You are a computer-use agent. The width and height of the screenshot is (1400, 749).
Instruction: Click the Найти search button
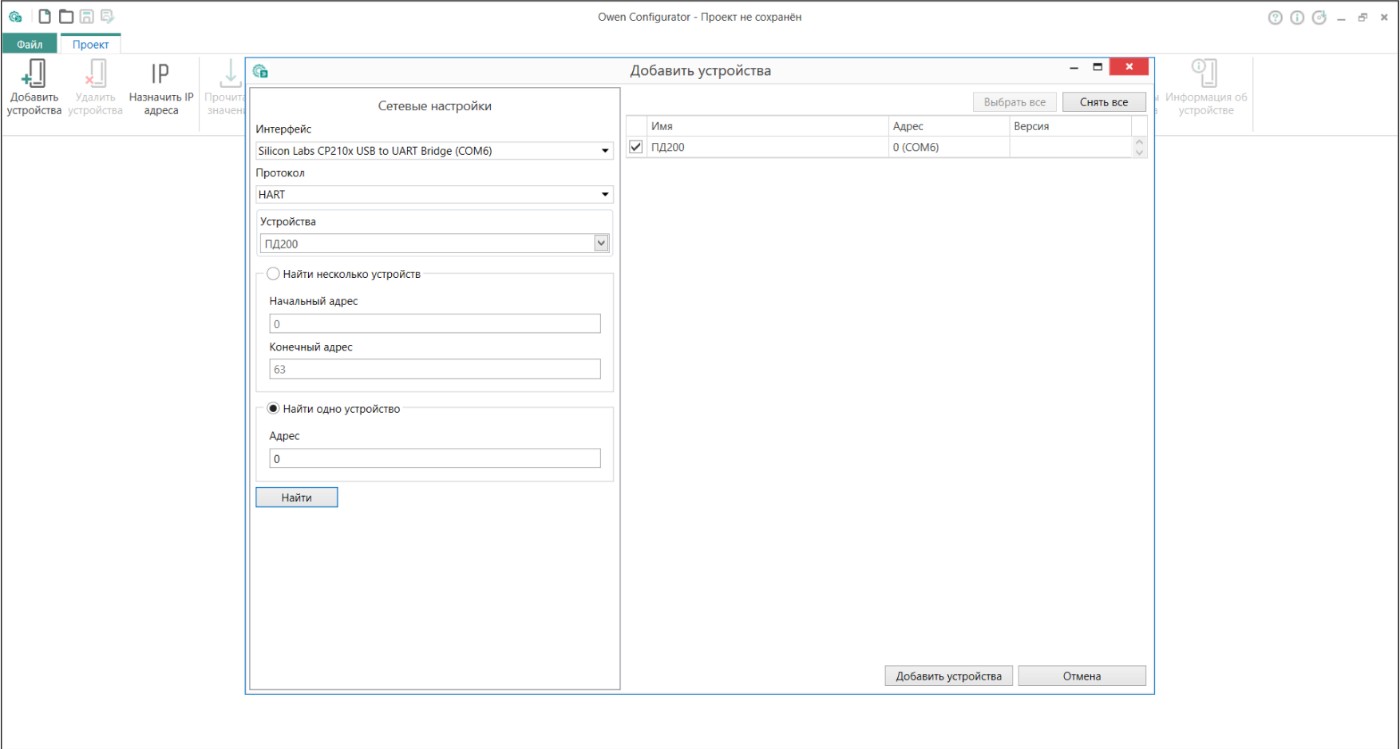tap(296, 497)
